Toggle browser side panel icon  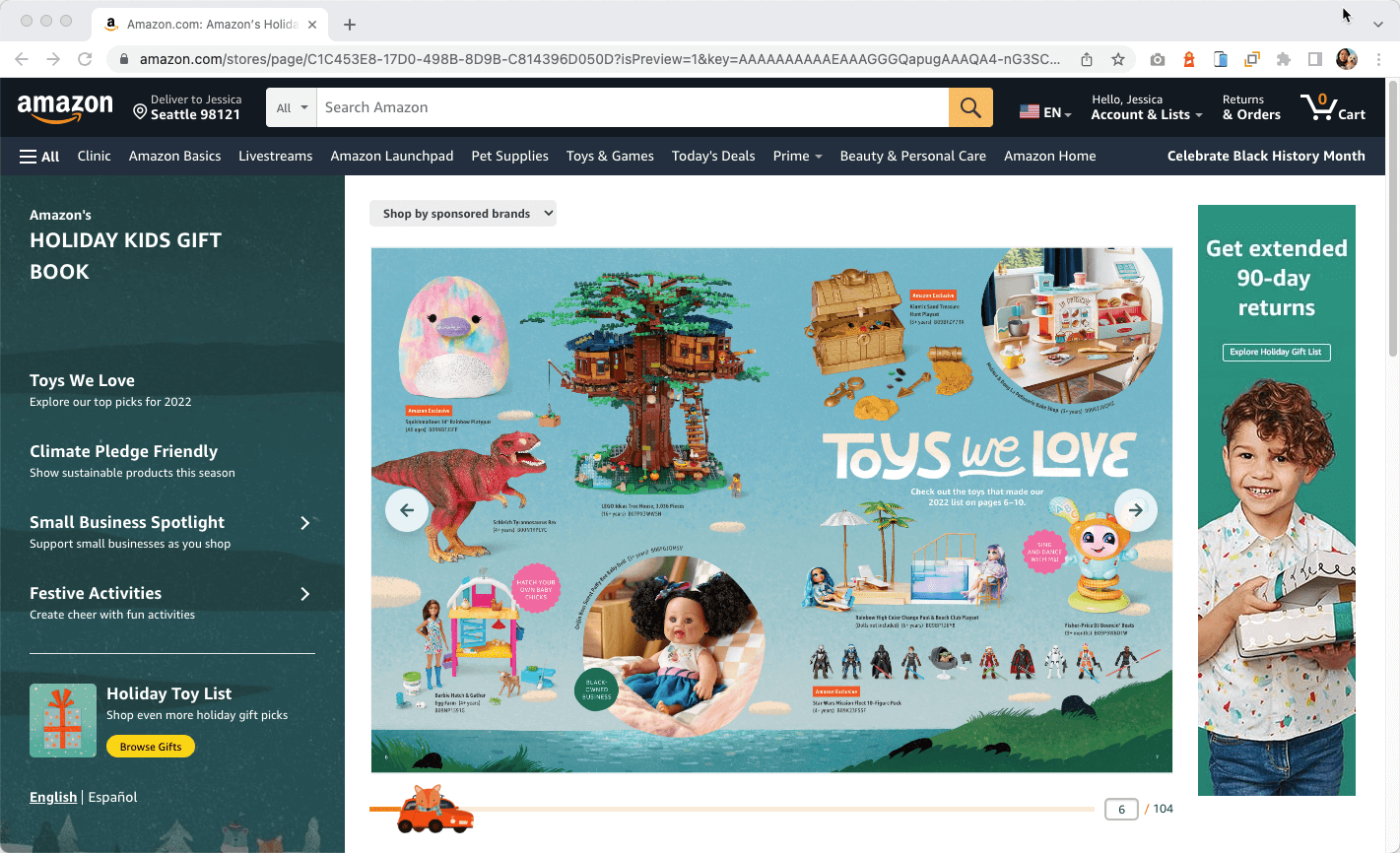click(x=1315, y=59)
